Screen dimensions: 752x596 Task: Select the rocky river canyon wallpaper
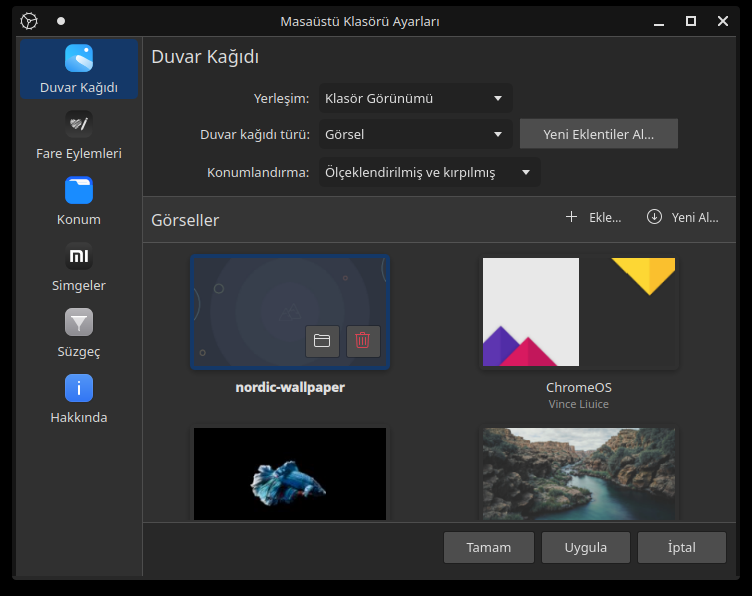point(578,473)
